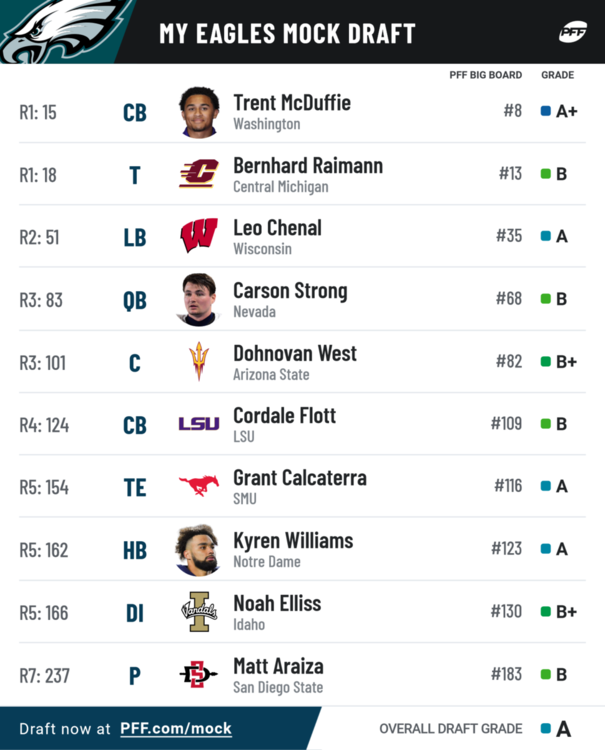Screen dimensions: 605x750
Task: Click Trent McDuffie's headshot photo
Action: [x=199, y=111]
